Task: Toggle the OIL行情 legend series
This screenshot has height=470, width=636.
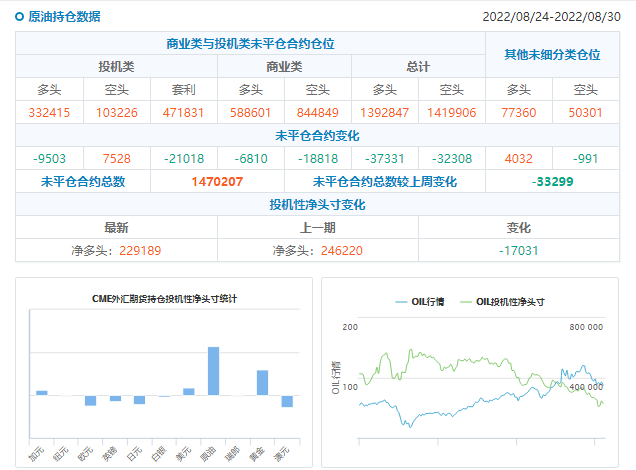Action: tap(420, 301)
